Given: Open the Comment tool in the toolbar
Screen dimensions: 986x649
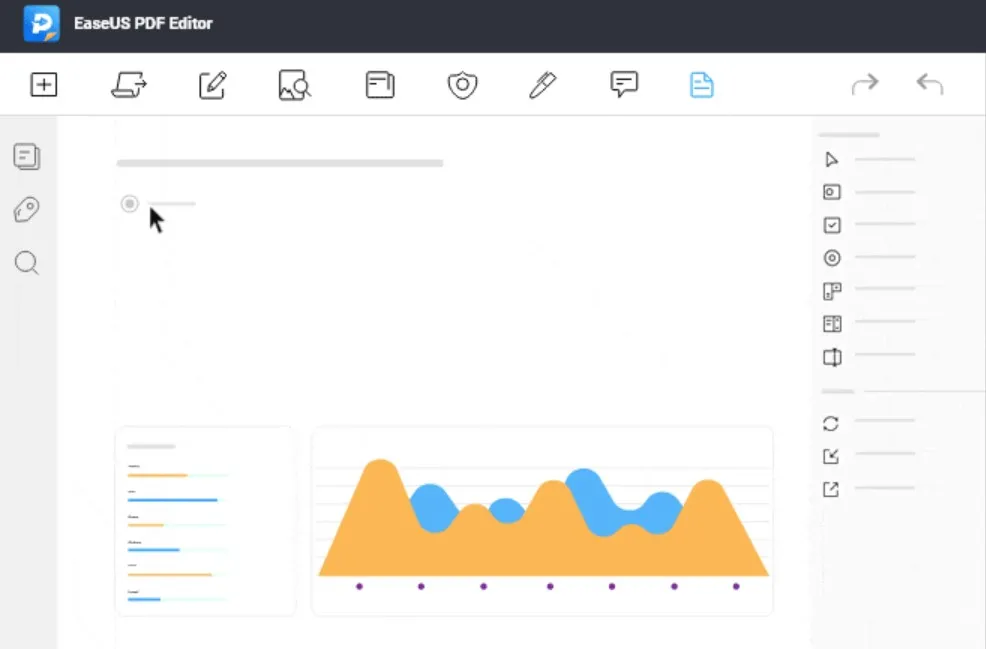Looking at the screenshot, I should tap(622, 85).
